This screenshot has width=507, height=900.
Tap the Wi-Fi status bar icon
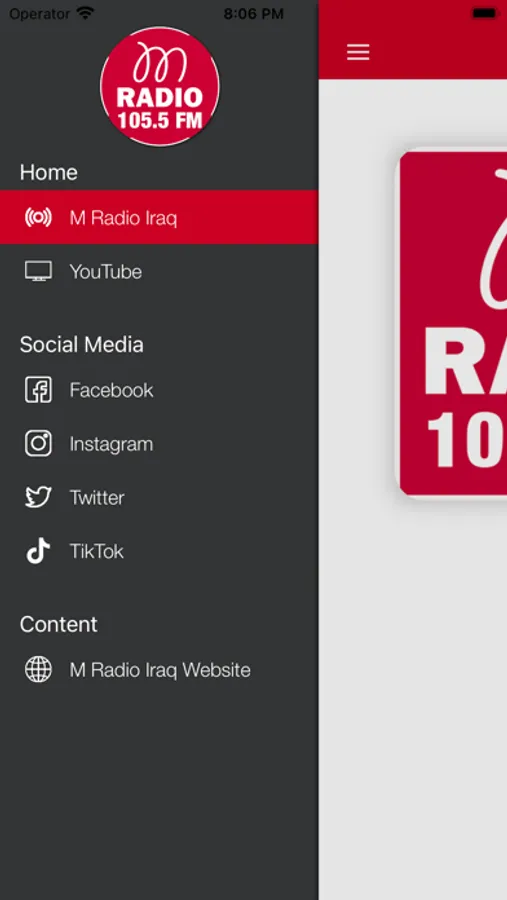tap(86, 13)
